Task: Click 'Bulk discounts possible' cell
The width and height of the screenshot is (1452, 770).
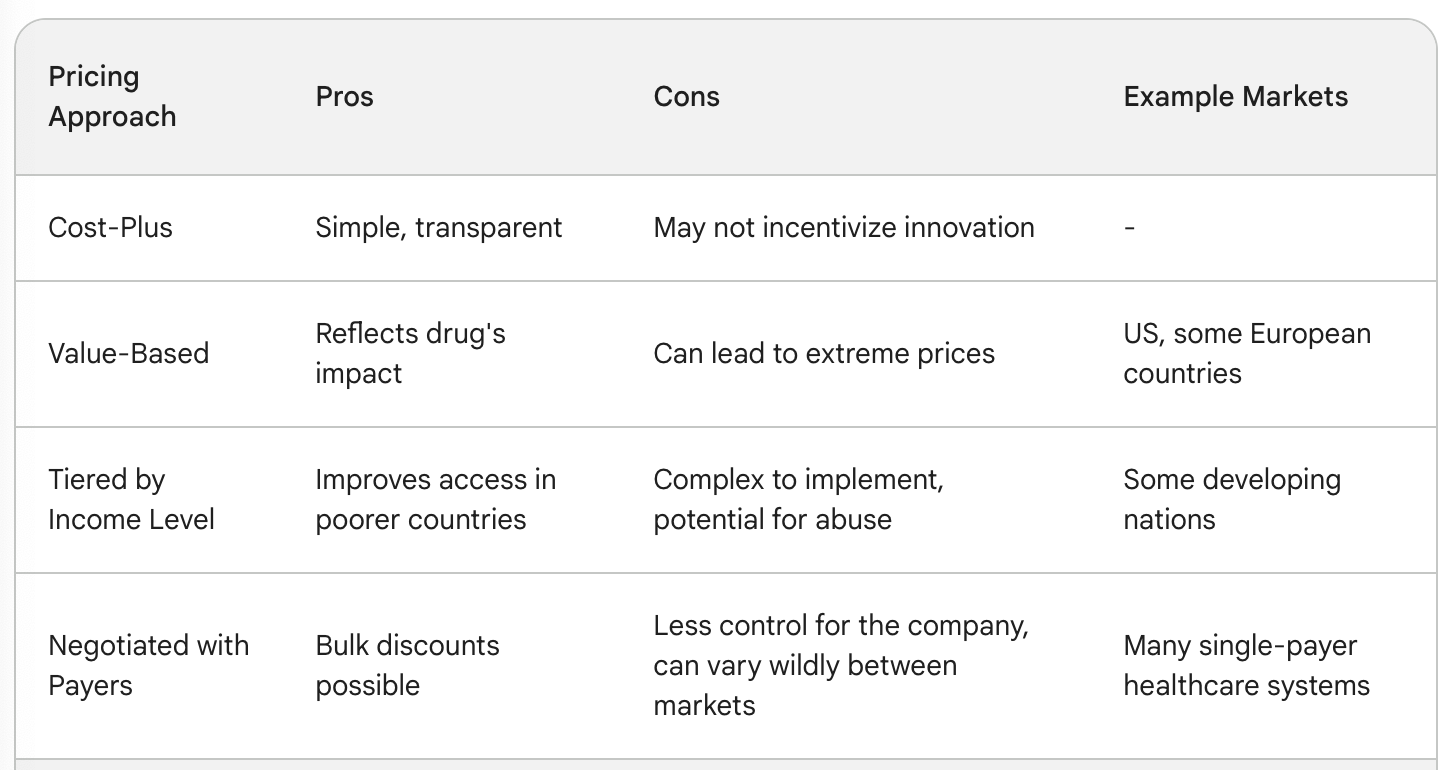Action: (x=407, y=666)
